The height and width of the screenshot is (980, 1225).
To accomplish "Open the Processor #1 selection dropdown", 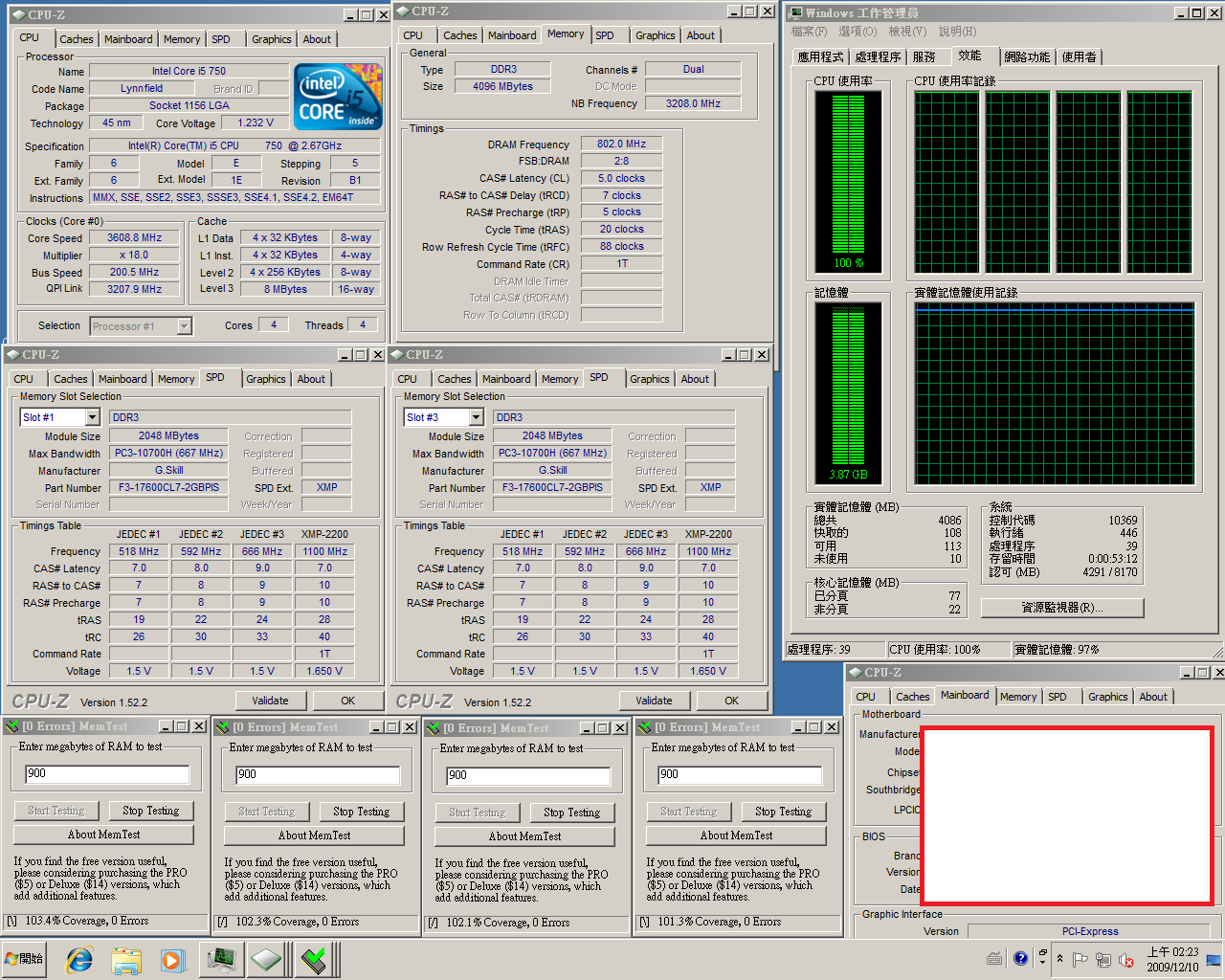I will [185, 326].
